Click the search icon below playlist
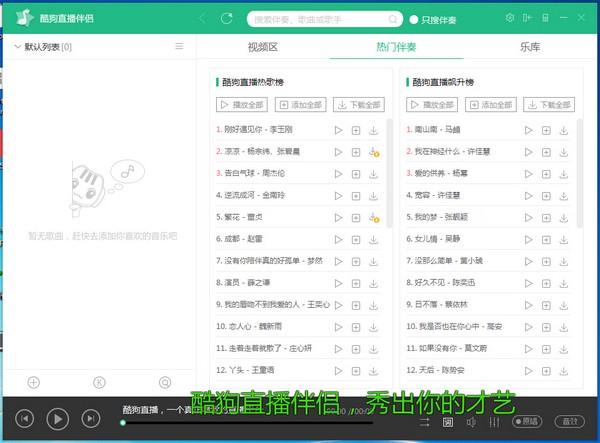Viewport: 600px width, 443px height. (x=165, y=382)
